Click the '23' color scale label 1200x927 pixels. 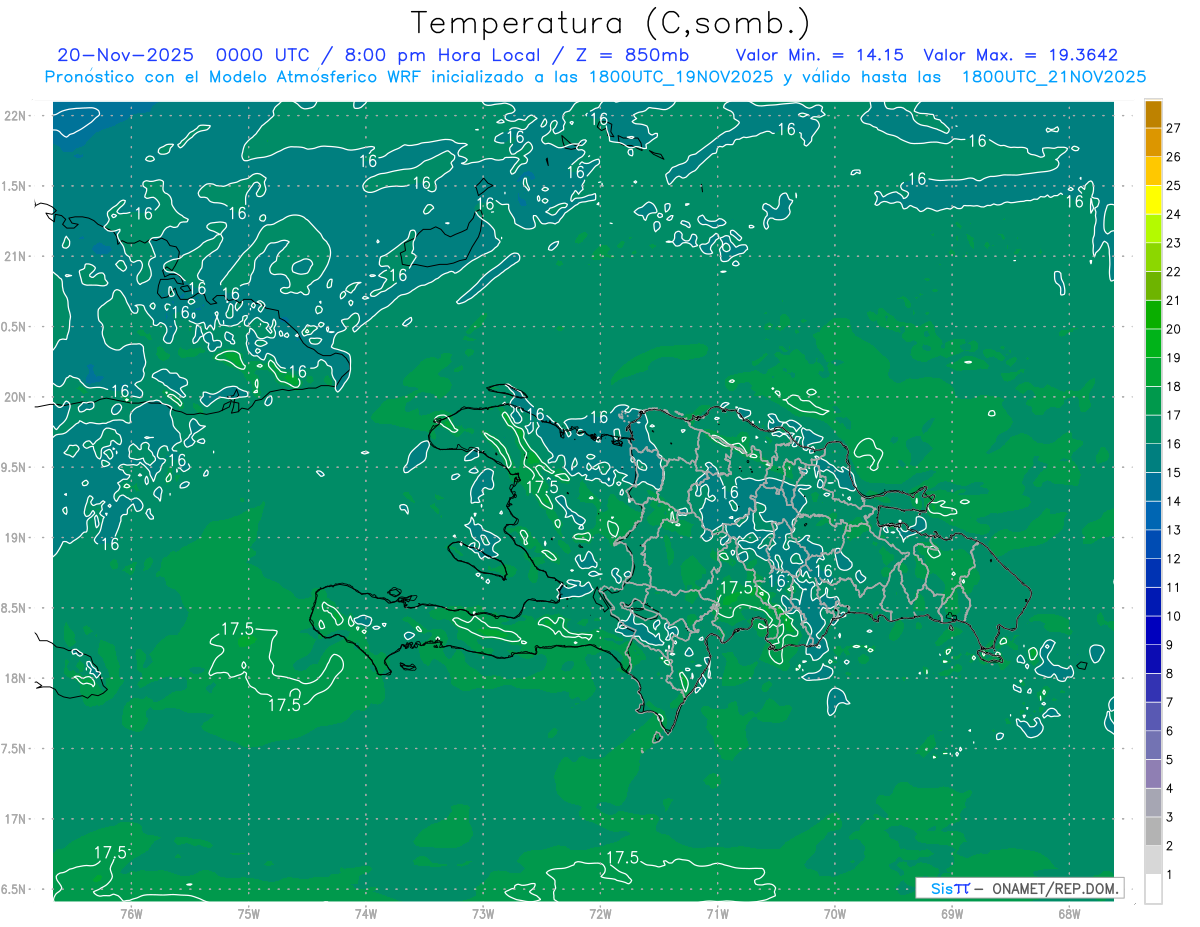[1174, 243]
